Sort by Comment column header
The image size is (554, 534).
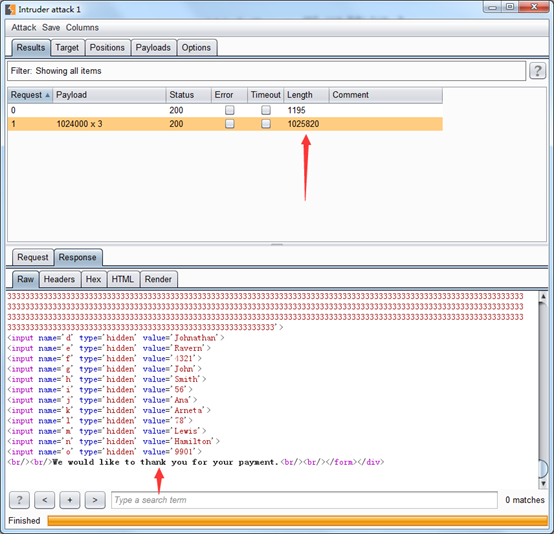coord(386,95)
